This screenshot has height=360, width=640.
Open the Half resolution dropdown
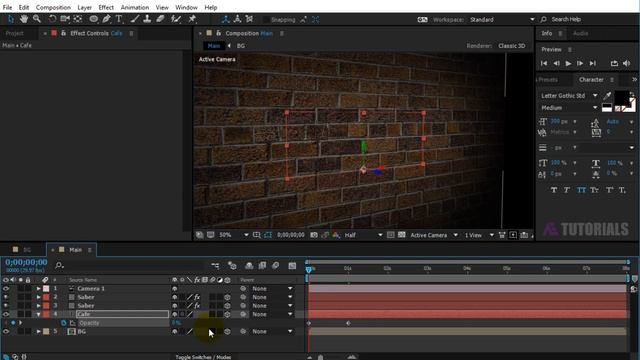click(x=363, y=235)
